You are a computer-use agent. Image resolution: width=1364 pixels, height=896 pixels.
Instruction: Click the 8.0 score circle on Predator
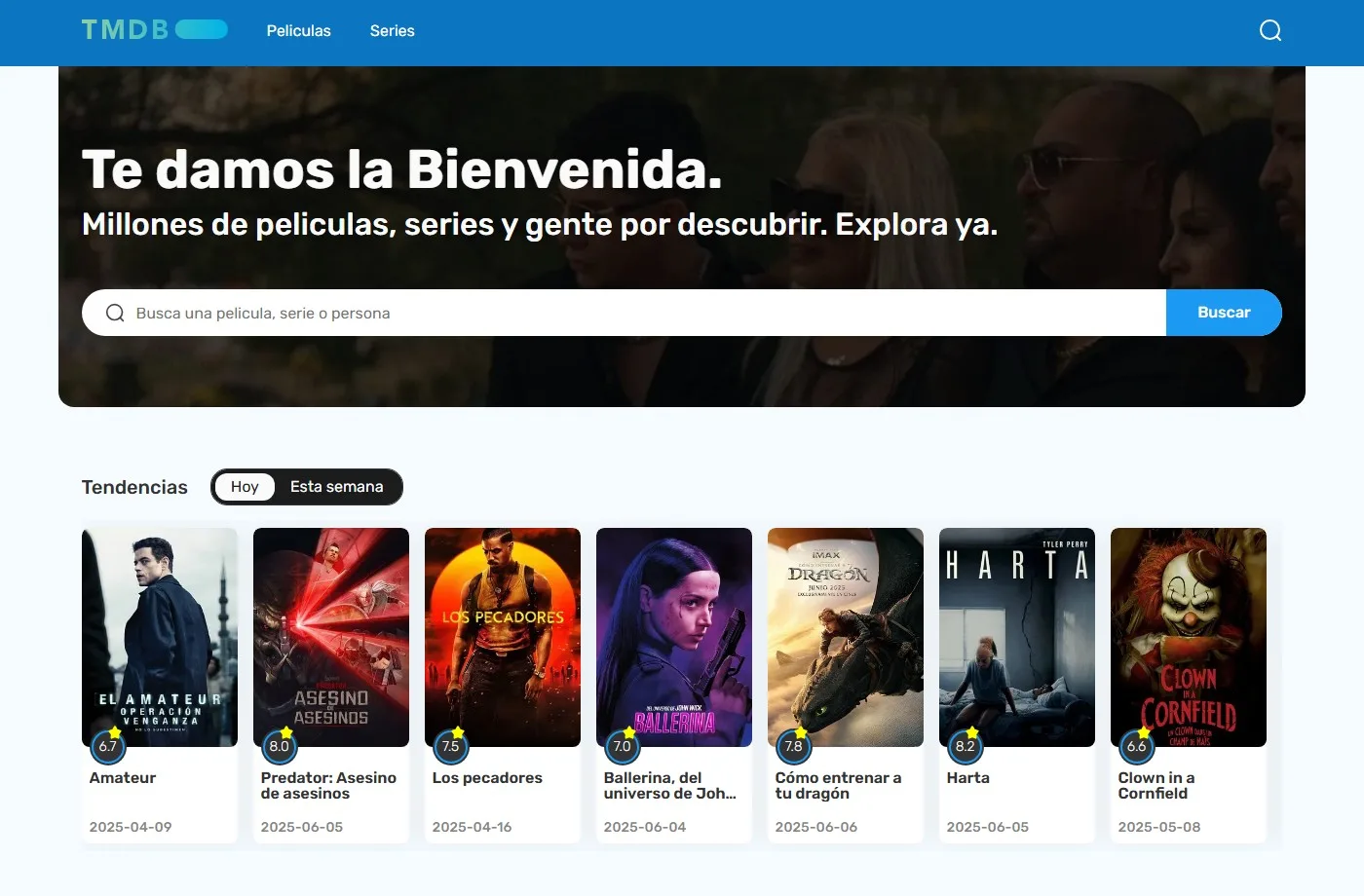click(x=280, y=746)
